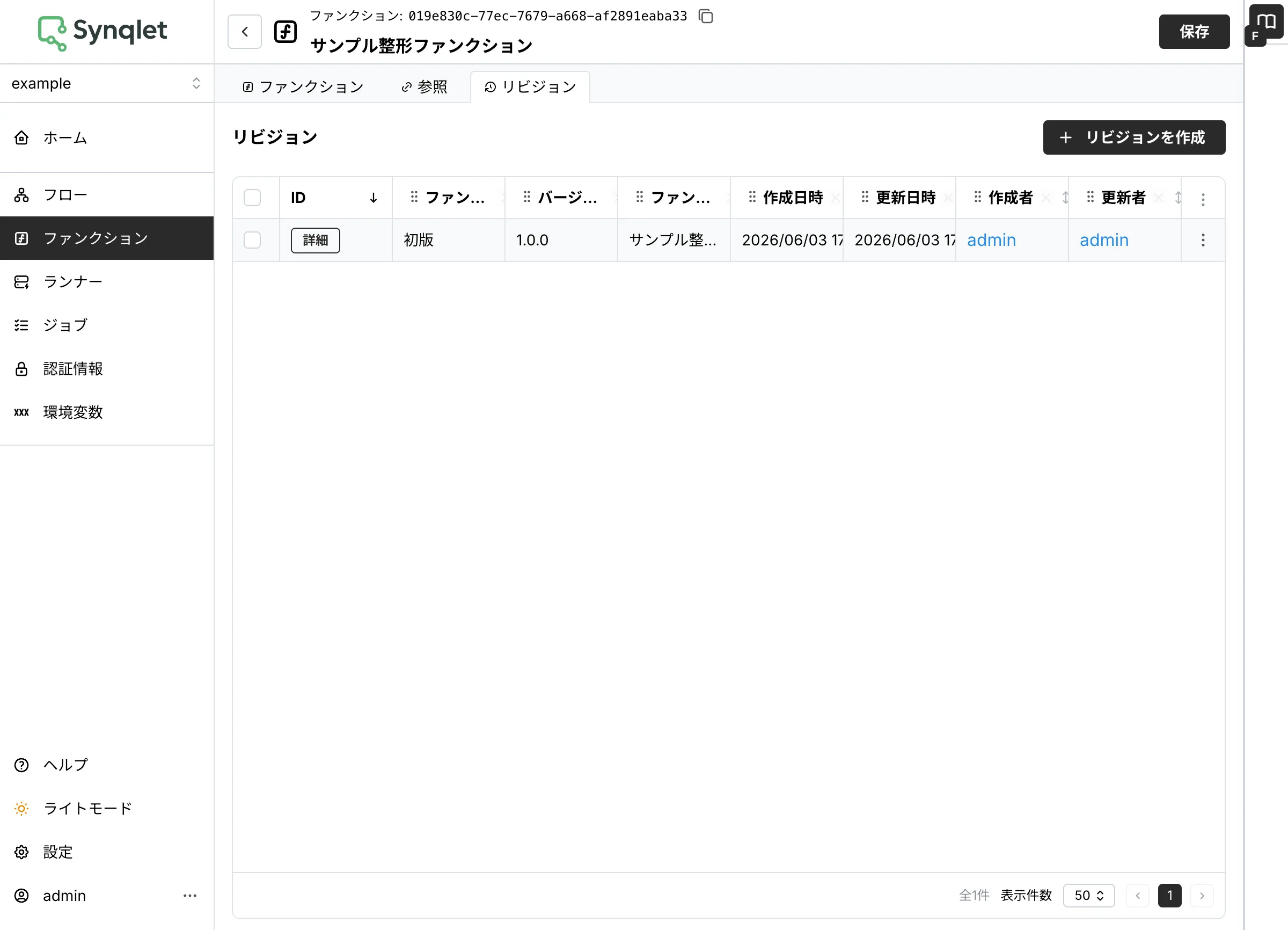1288x930 pixels.
Task: Click the function icon beside the title
Action: (x=285, y=32)
